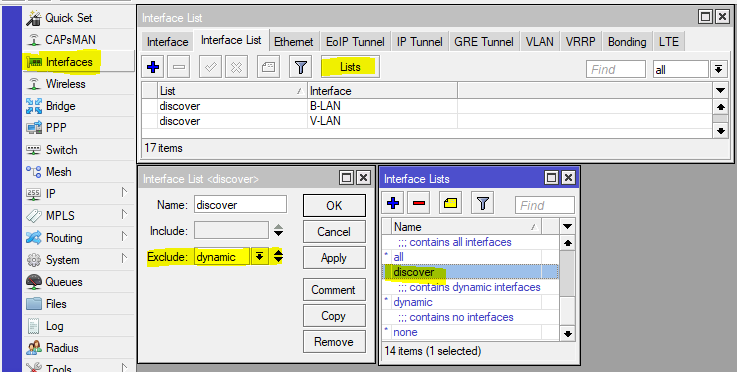The width and height of the screenshot is (737, 372).
Task: Switch to the LTE tab
Action: pyautogui.click(x=669, y=42)
